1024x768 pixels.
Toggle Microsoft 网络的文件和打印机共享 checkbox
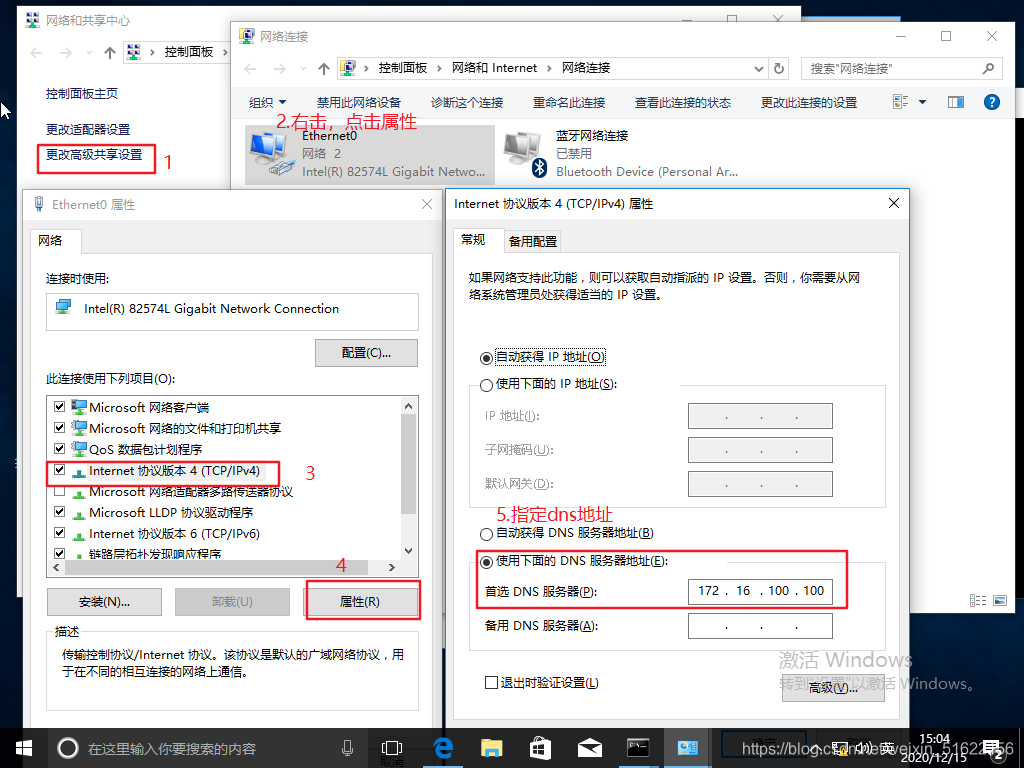pos(59,428)
